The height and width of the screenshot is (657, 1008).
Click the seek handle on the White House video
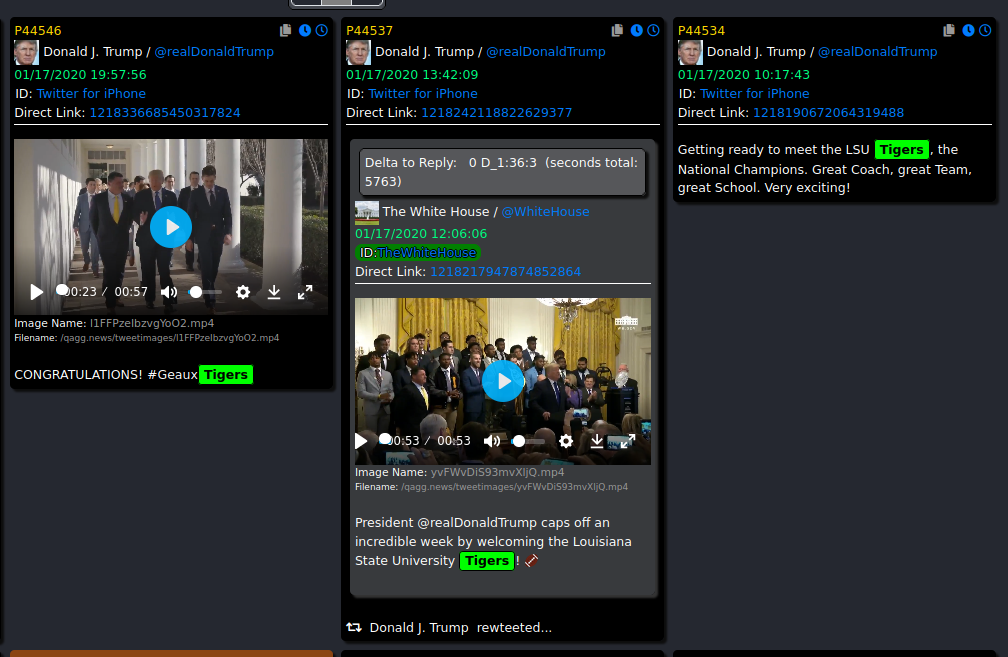click(385, 438)
